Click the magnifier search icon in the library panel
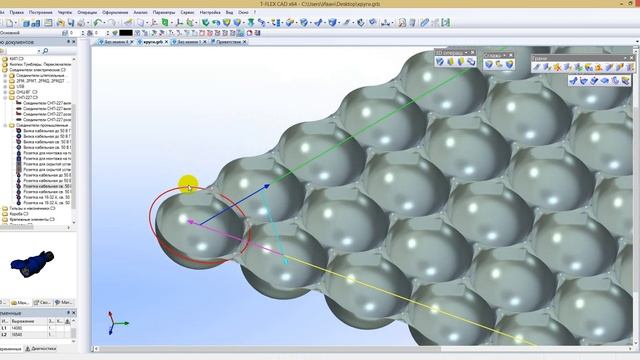640x360 pixels. 45,51
